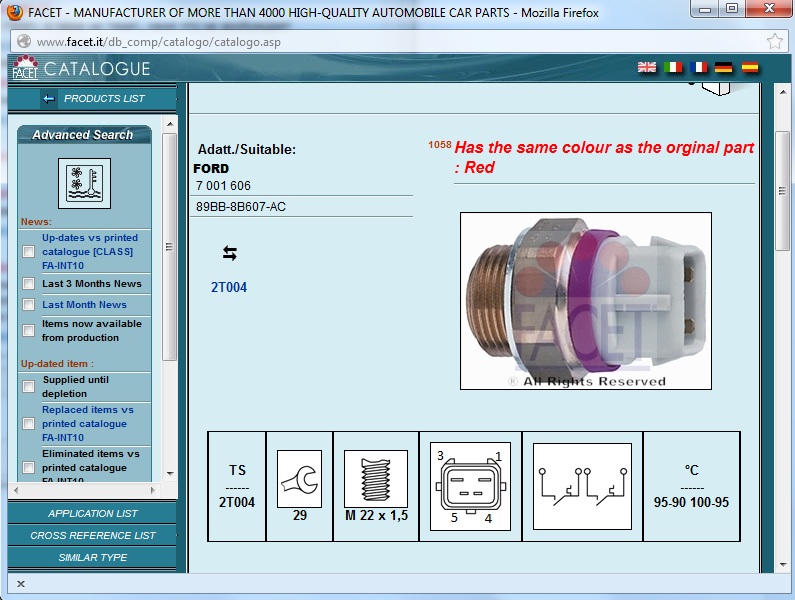Choose the German flag language
The image size is (795, 600).
tap(724, 67)
